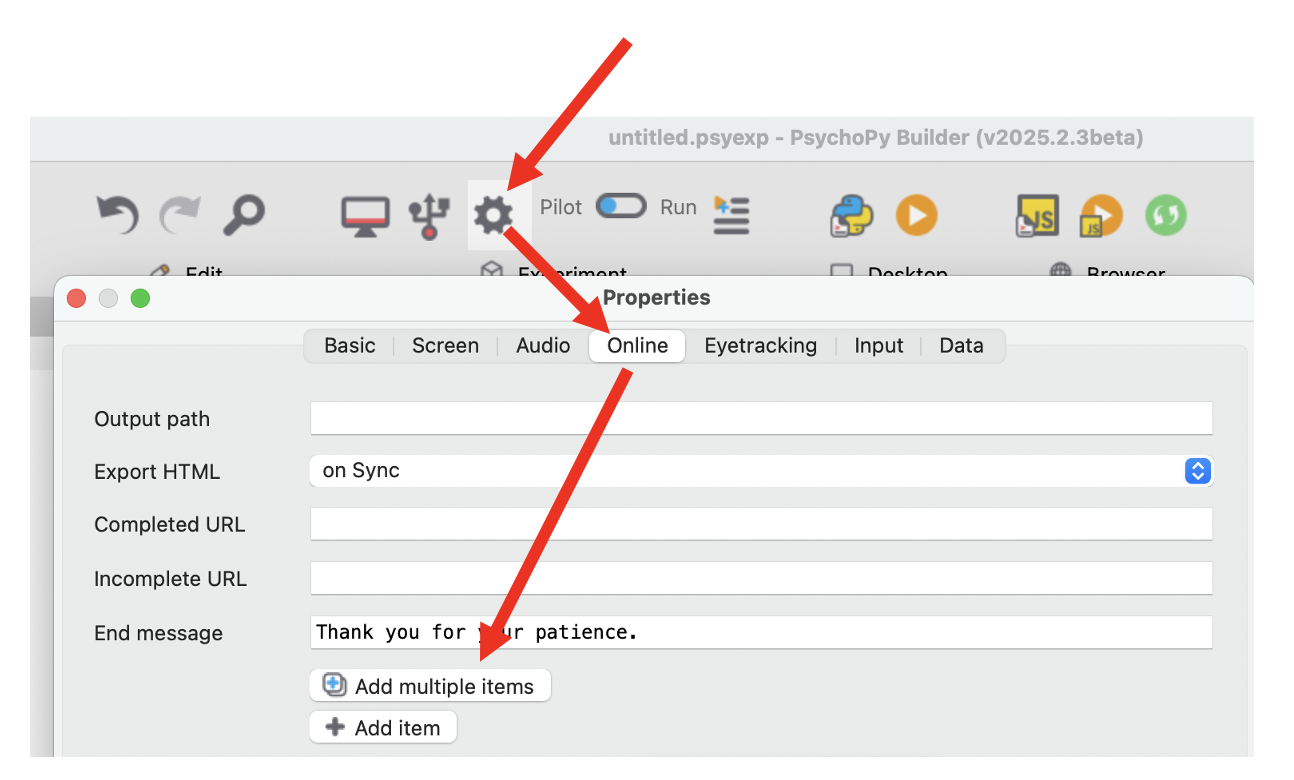Click the Add multiple items button
This screenshot has height=780, width=1294.
430,686
